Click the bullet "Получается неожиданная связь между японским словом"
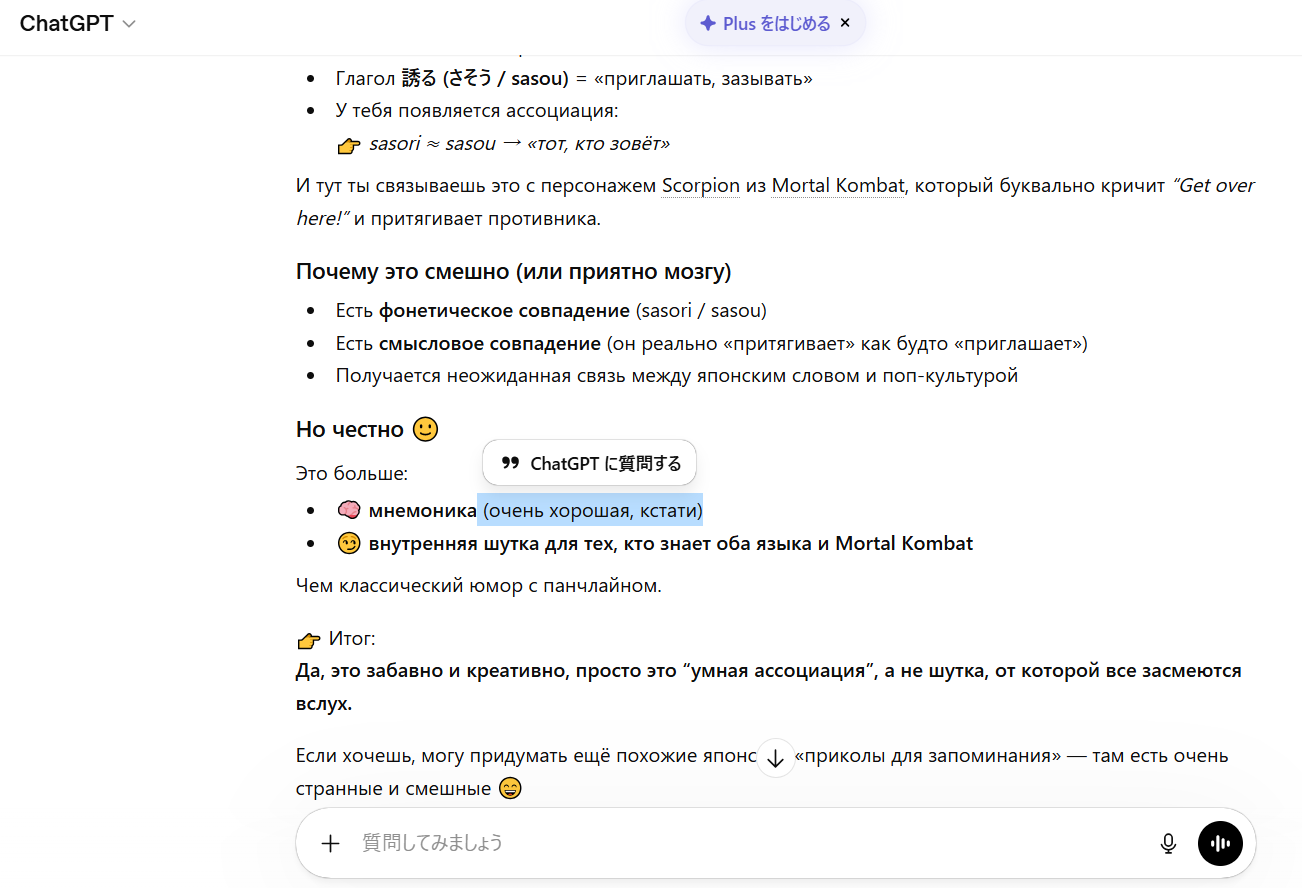 [677, 377]
